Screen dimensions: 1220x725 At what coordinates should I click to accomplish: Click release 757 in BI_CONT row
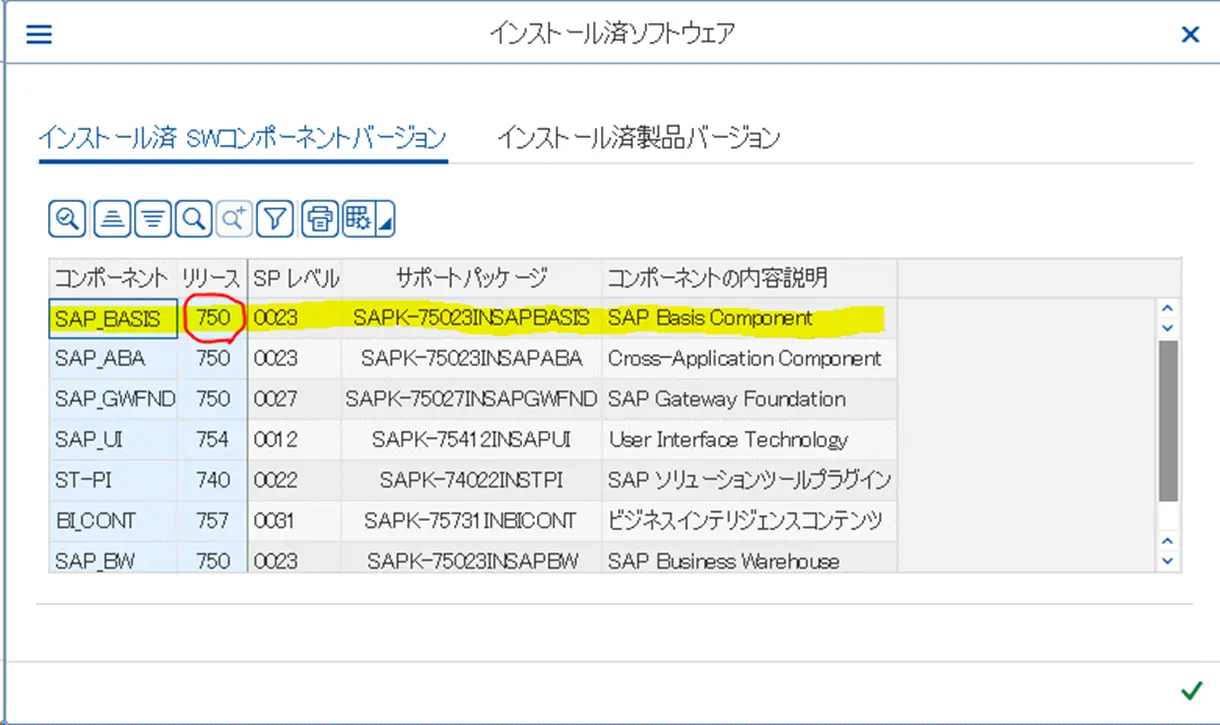pos(212,521)
